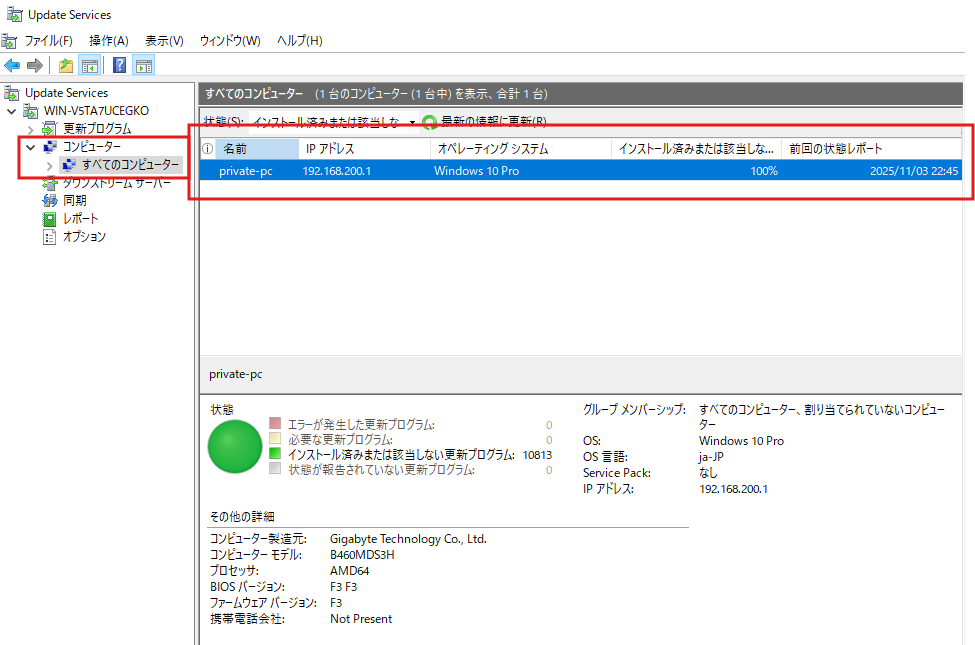Image resolution: width=975 pixels, height=645 pixels.
Task: Click the blue back arrow icon
Action: click(11, 65)
